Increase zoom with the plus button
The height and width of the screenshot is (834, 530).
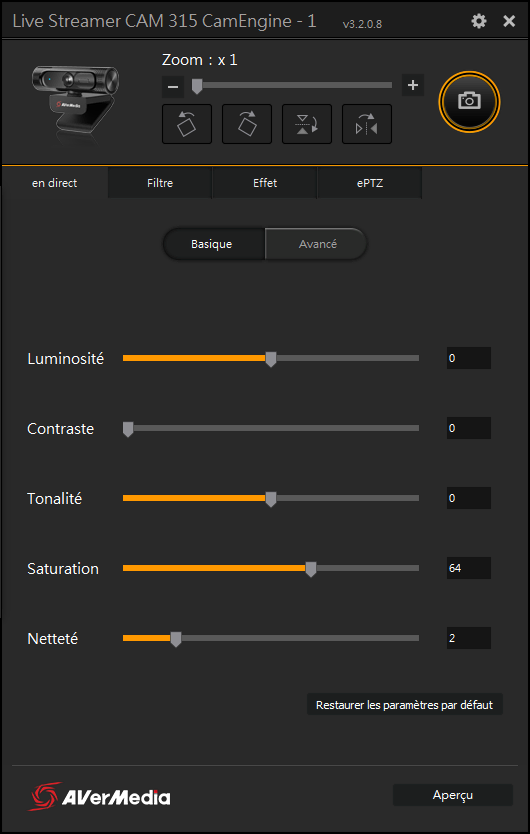pyautogui.click(x=413, y=85)
